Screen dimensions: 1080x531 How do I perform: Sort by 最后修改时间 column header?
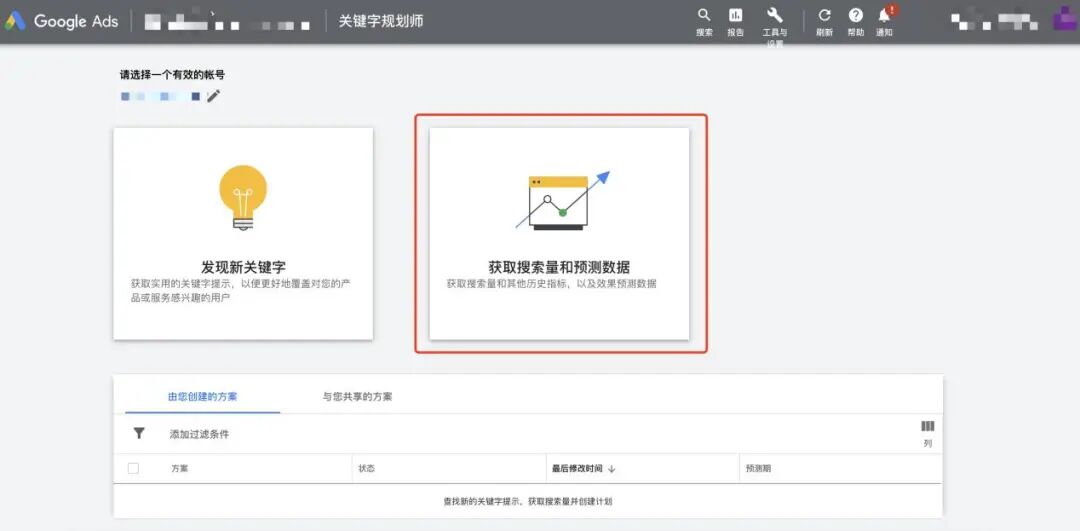[x=583, y=468]
